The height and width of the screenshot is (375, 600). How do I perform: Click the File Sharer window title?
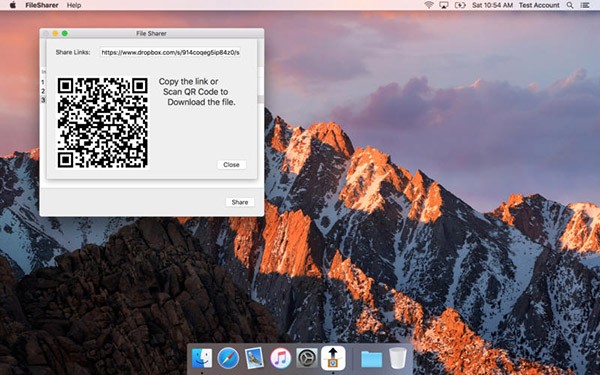click(152, 33)
